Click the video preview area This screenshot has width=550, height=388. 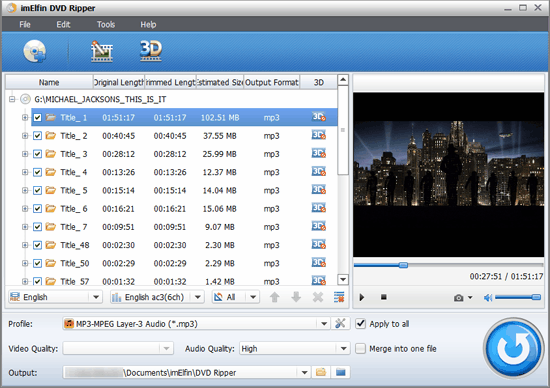coord(448,175)
